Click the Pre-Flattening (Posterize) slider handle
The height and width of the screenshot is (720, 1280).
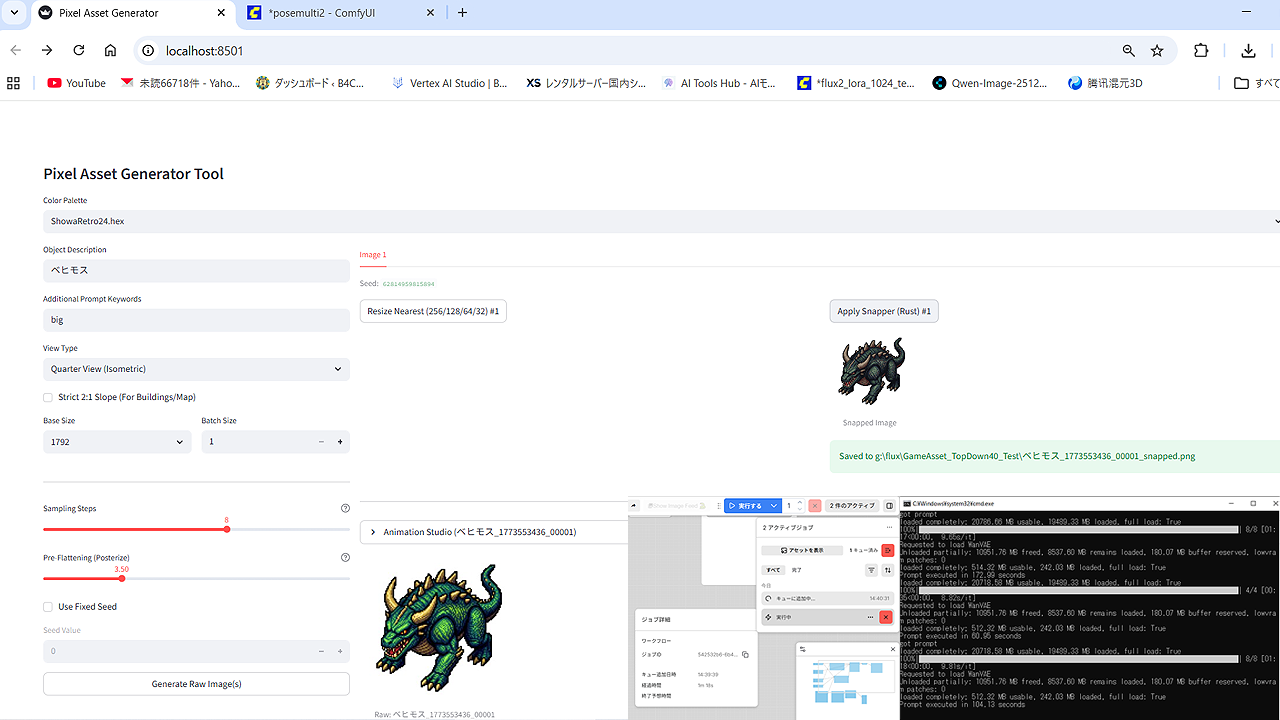click(x=121, y=578)
